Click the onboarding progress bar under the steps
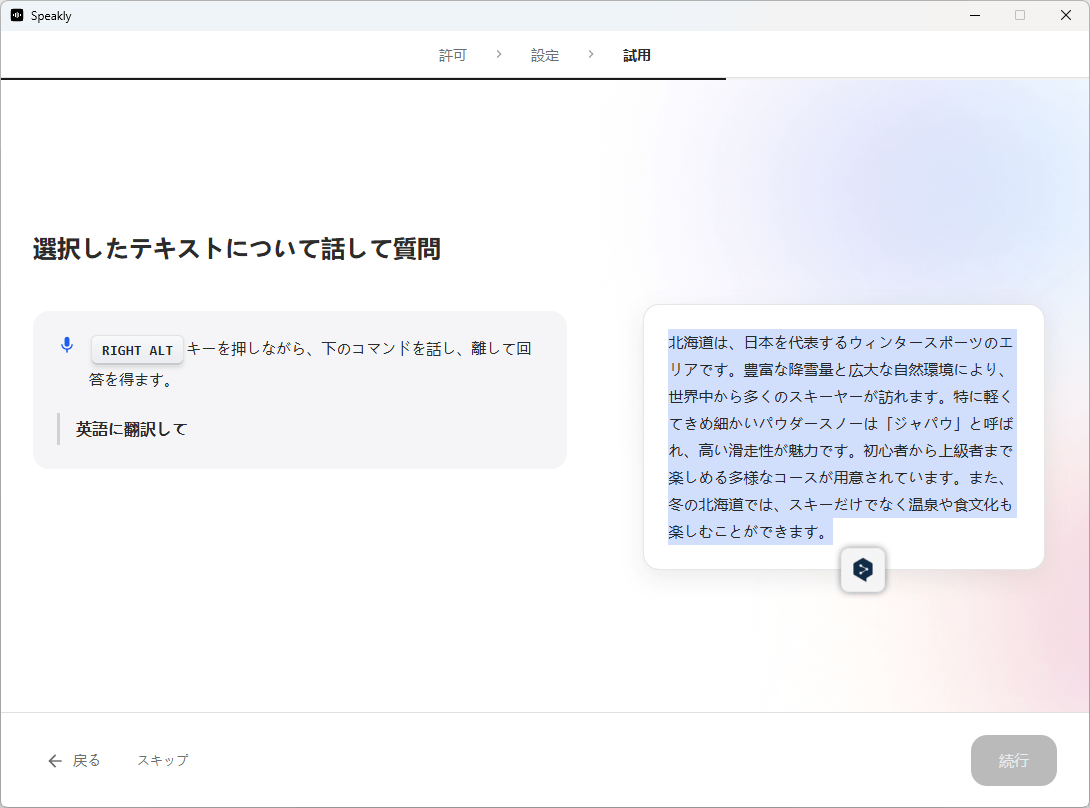The image size is (1090, 808). tap(363, 78)
